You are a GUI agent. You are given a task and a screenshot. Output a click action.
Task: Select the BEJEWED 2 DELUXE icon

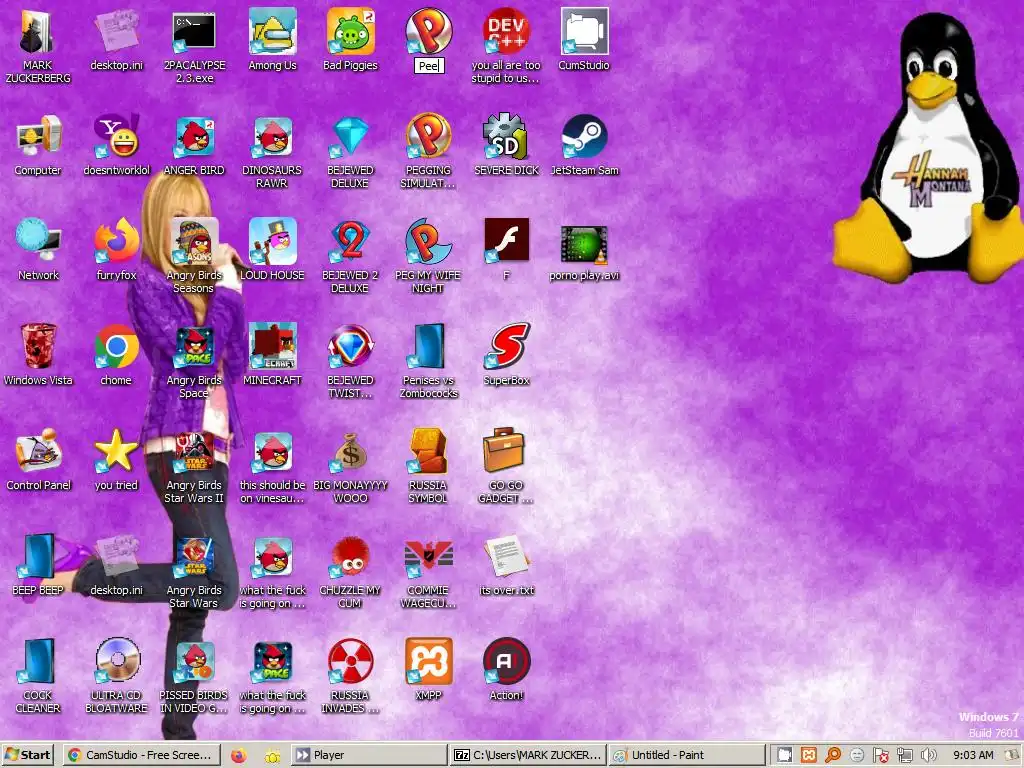[x=351, y=242]
